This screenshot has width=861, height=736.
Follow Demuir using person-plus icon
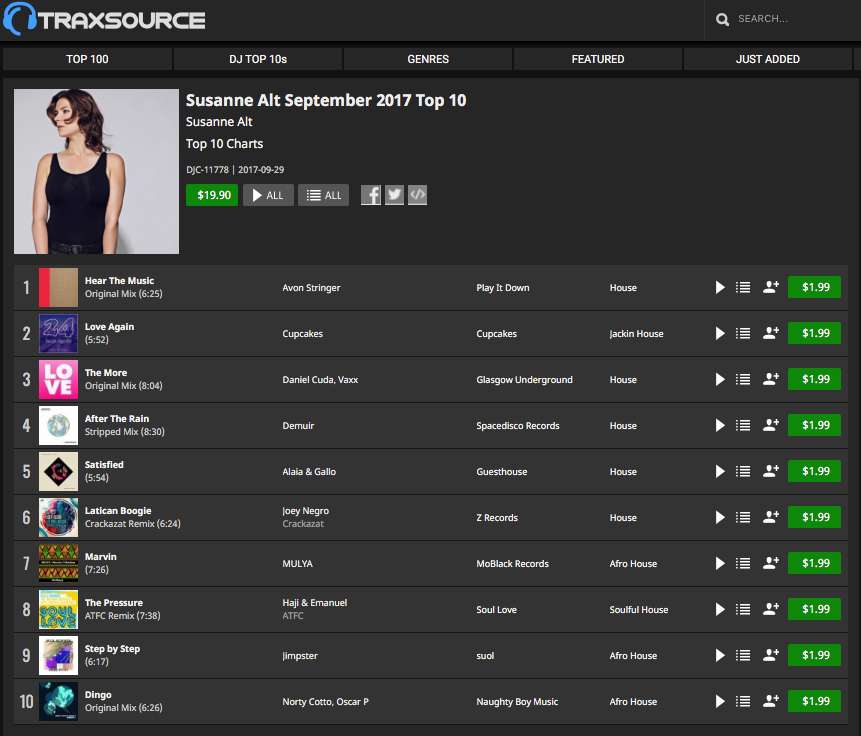[771, 425]
